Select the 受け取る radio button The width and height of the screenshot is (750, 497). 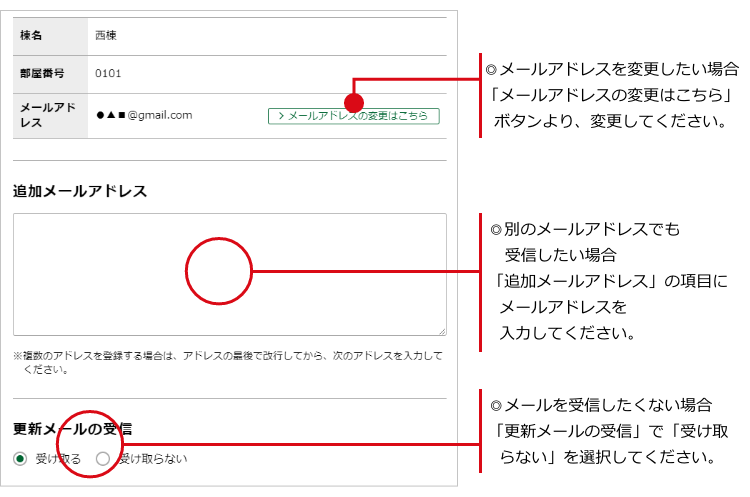point(21,459)
